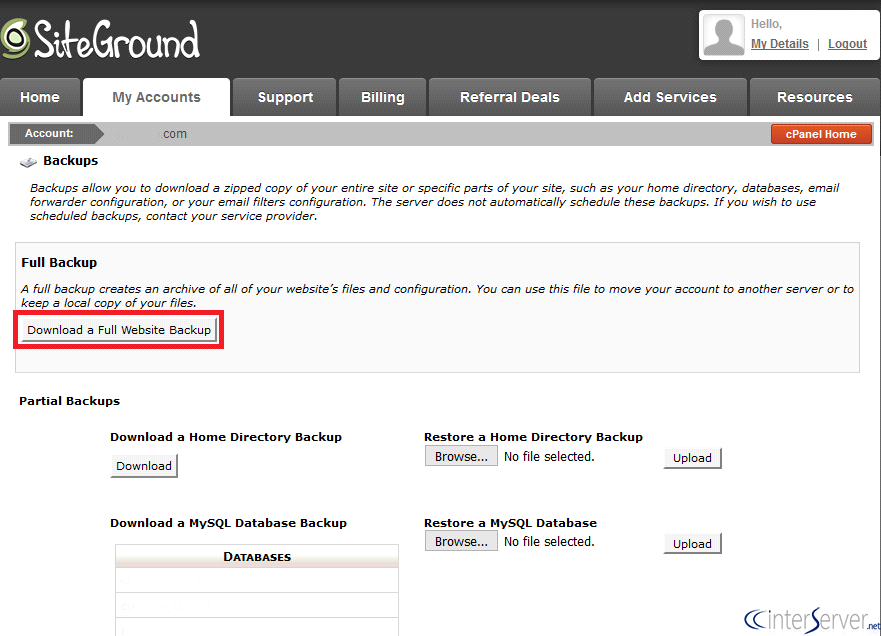Browse for a Home Directory Backup file

461,456
